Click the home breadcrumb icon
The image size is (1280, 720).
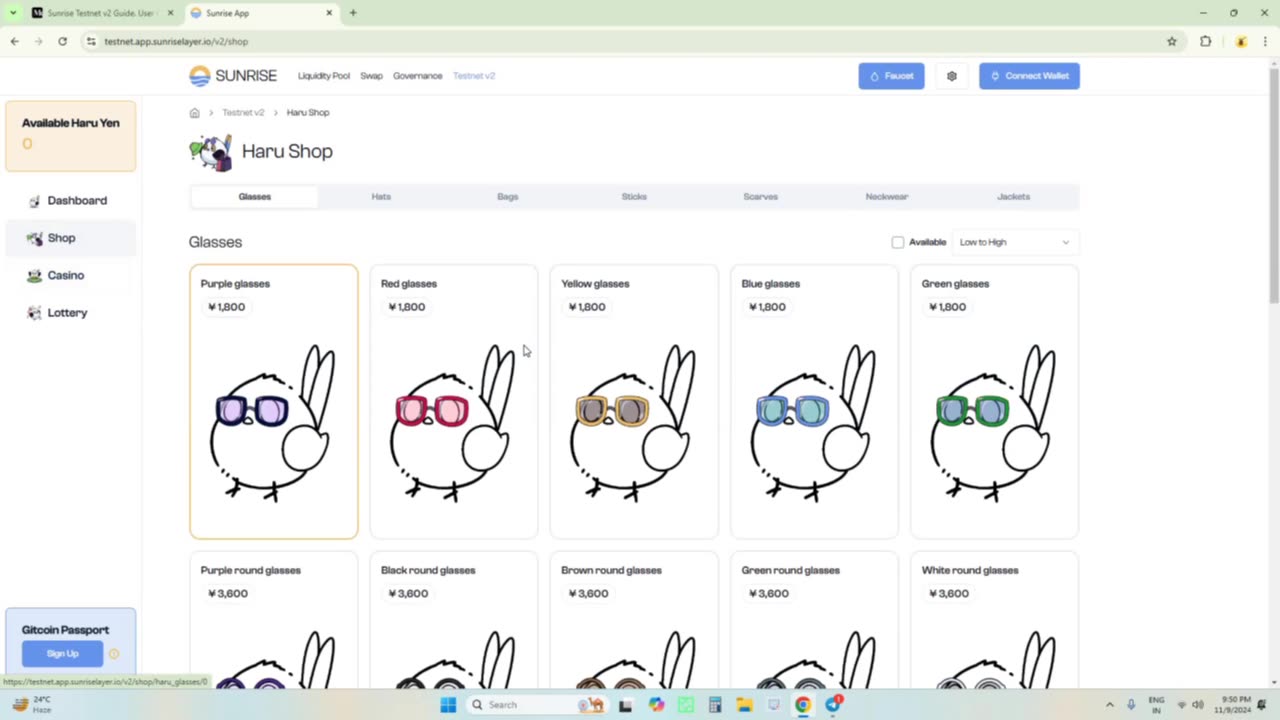(194, 113)
